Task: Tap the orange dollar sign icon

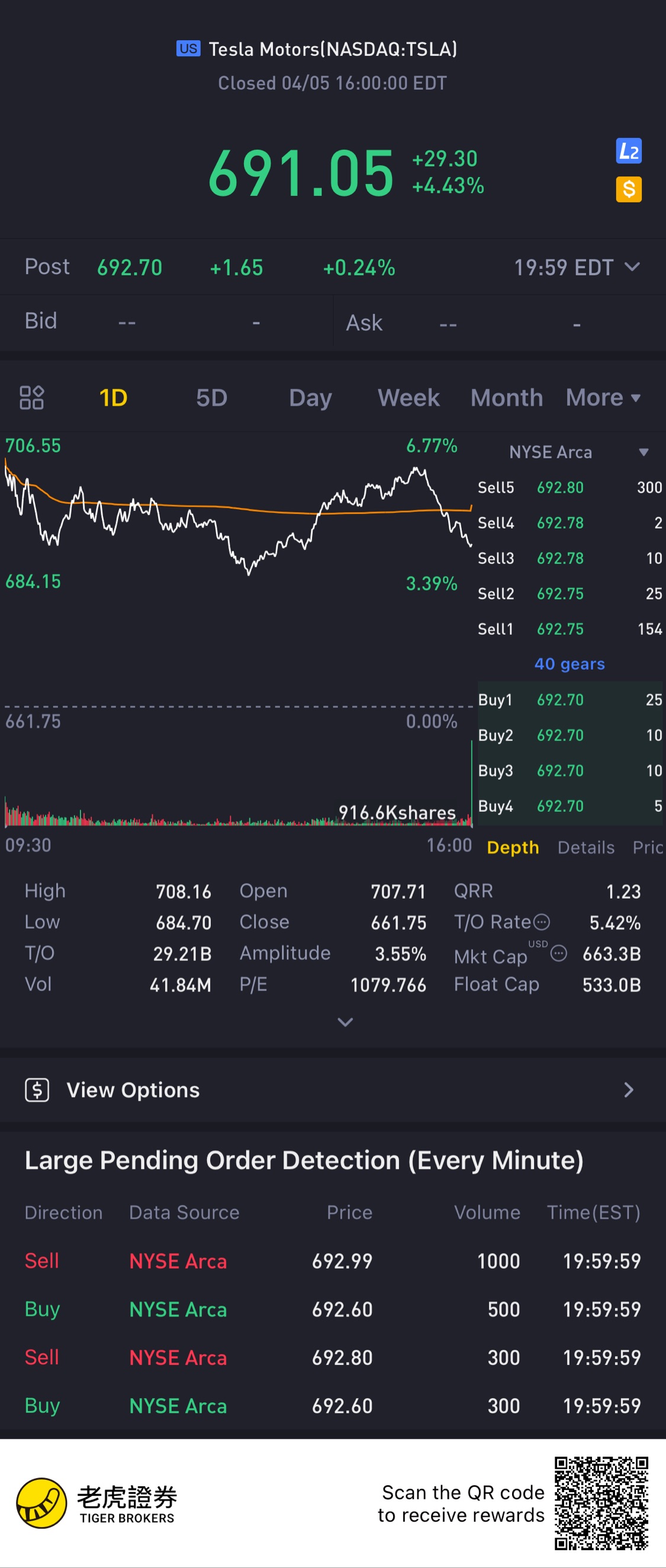Action: [628, 189]
